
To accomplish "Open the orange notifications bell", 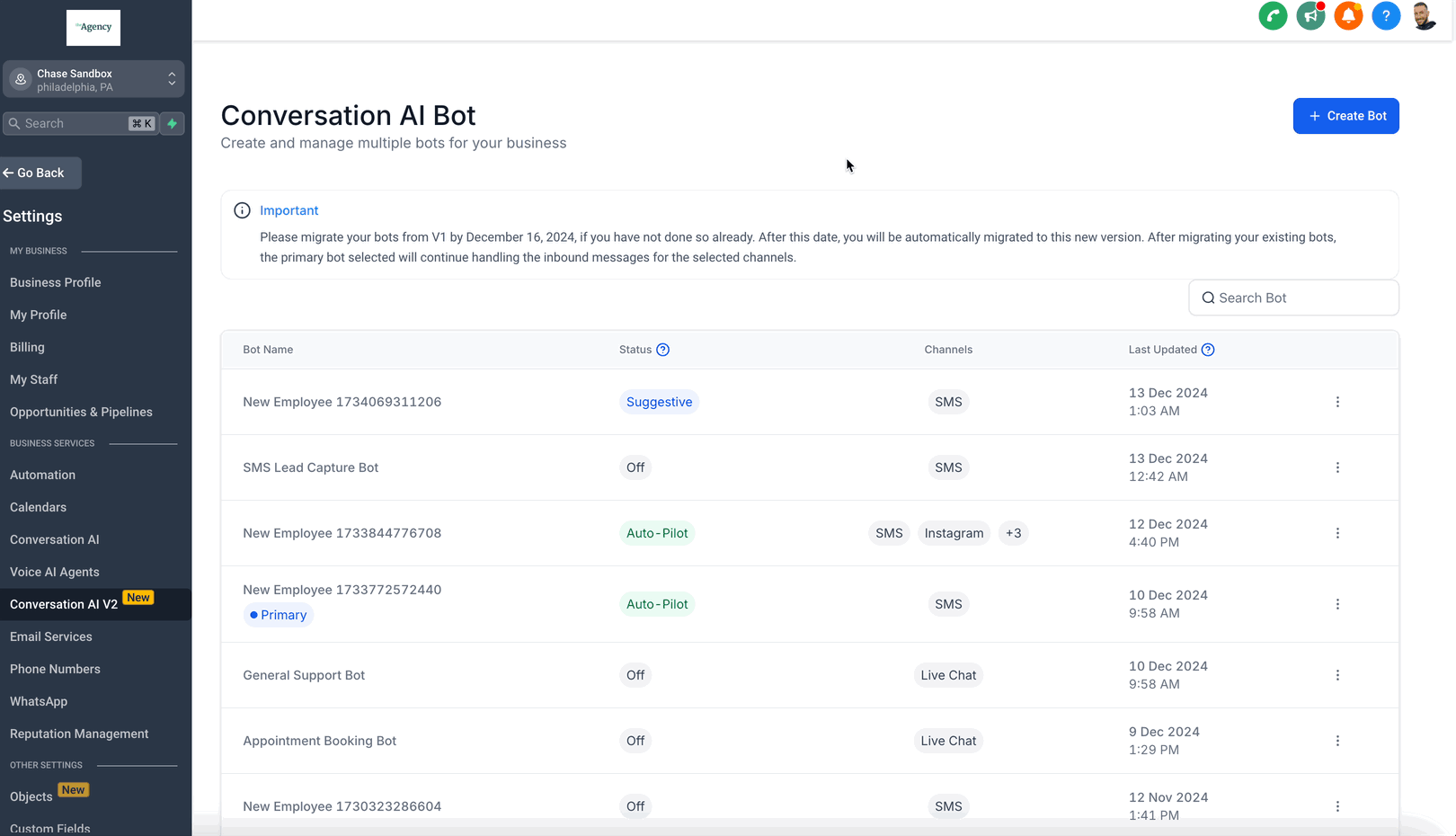I will [x=1348, y=16].
